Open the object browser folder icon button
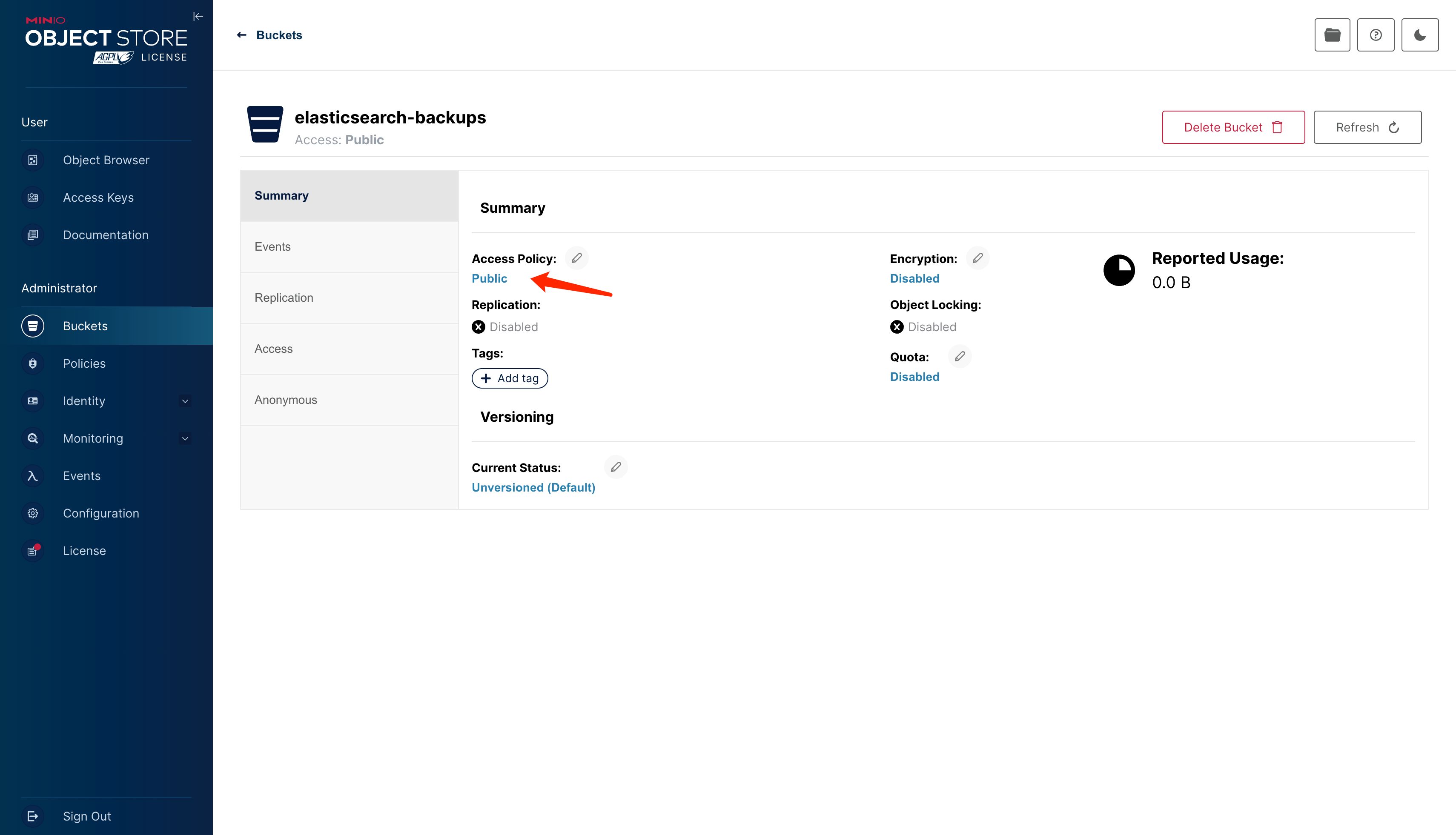The image size is (1456, 835). point(1332,35)
